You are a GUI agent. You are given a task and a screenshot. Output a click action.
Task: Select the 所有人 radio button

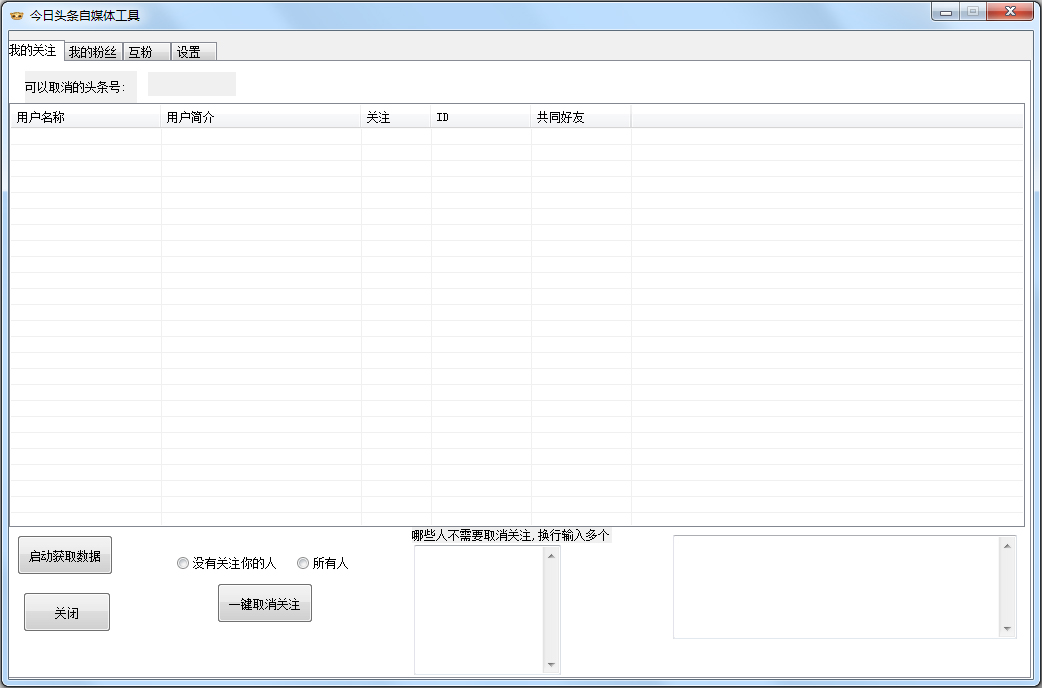303,563
